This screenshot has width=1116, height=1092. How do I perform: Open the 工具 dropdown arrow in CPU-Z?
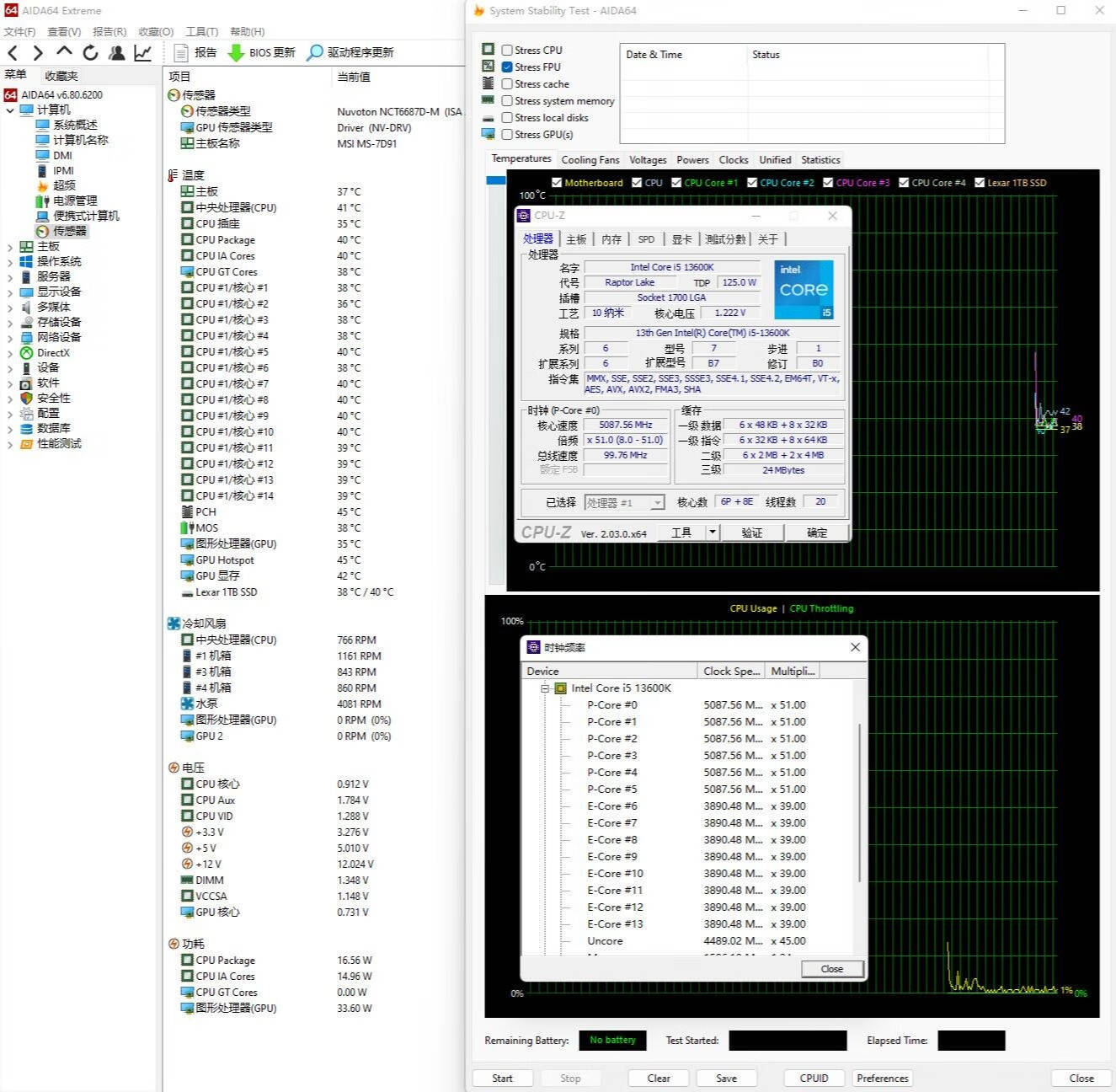pyautogui.click(x=713, y=533)
